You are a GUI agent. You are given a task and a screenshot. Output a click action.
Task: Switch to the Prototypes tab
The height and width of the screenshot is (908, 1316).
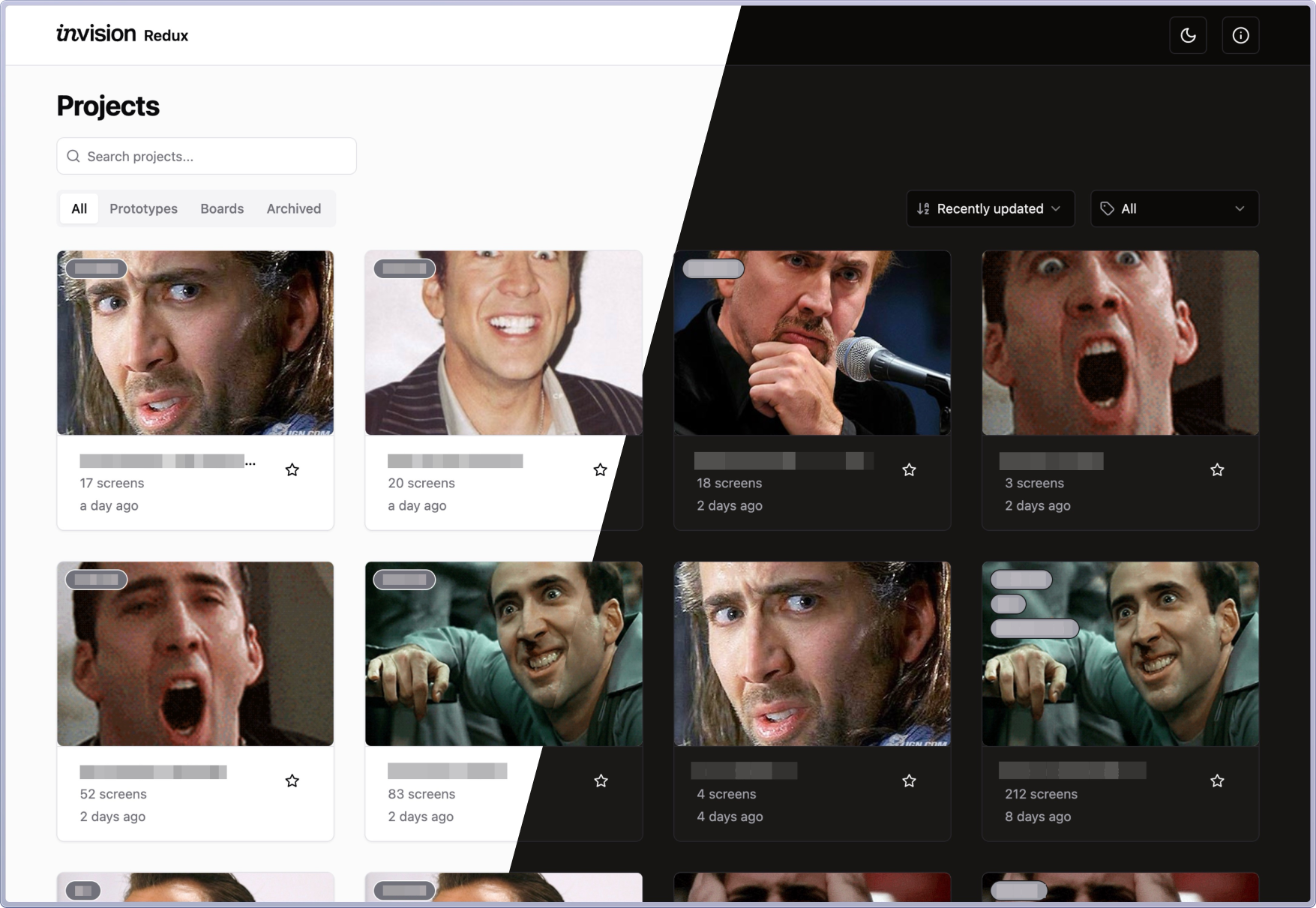pyautogui.click(x=143, y=208)
